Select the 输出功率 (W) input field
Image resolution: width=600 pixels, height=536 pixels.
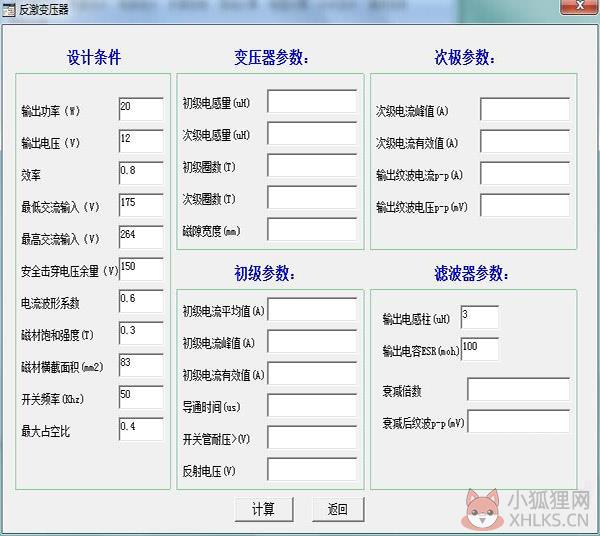pyautogui.click(x=141, y=109)
